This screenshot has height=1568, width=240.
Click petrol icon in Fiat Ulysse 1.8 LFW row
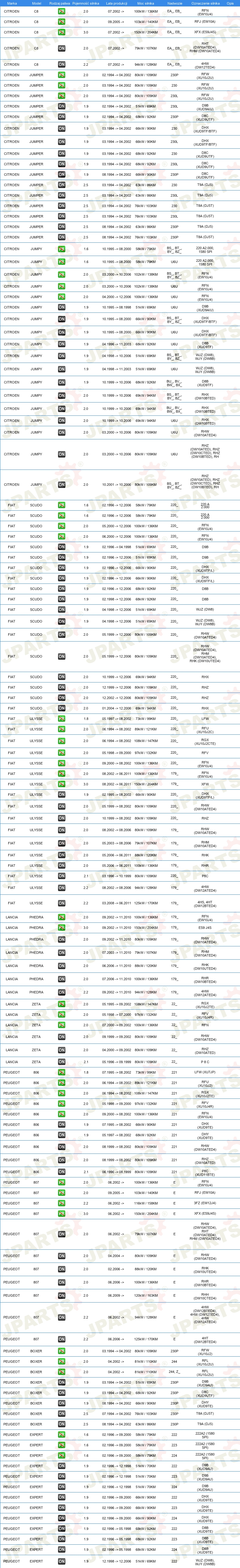pos(61,718)
